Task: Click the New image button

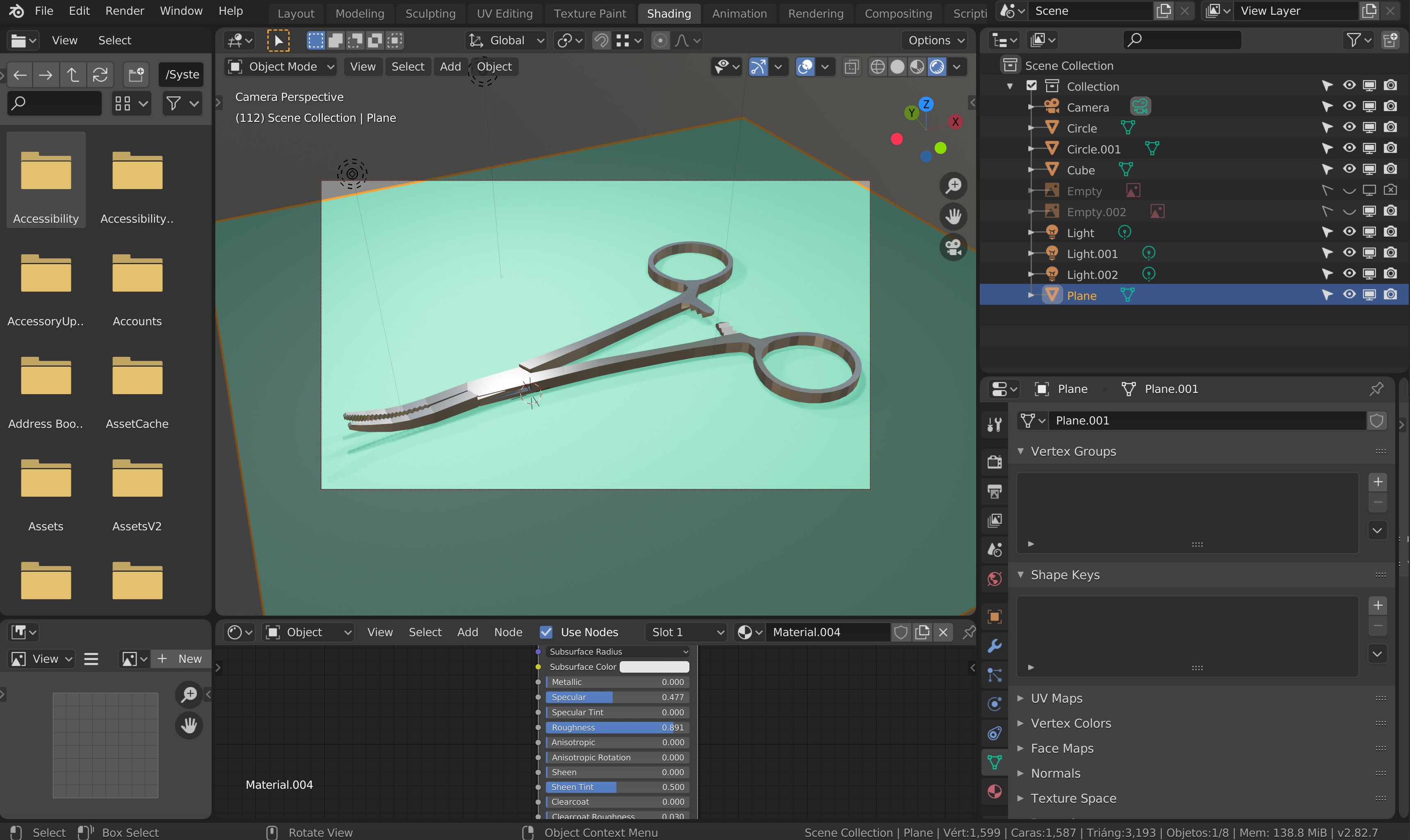Action: 180,658
